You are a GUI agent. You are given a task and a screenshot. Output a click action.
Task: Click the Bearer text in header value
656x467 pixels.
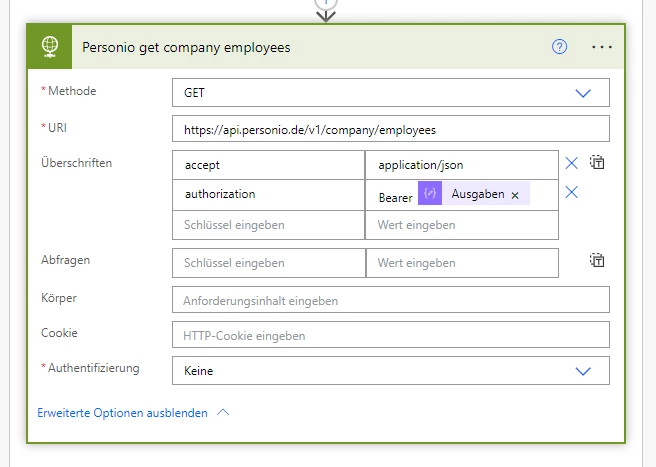395,198
